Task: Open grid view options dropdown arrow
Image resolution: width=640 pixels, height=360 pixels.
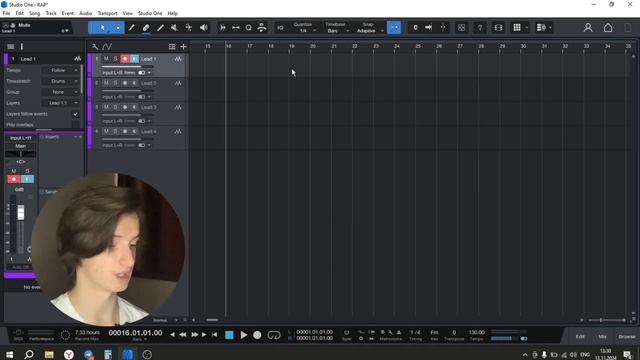Action: coord(527,28)
